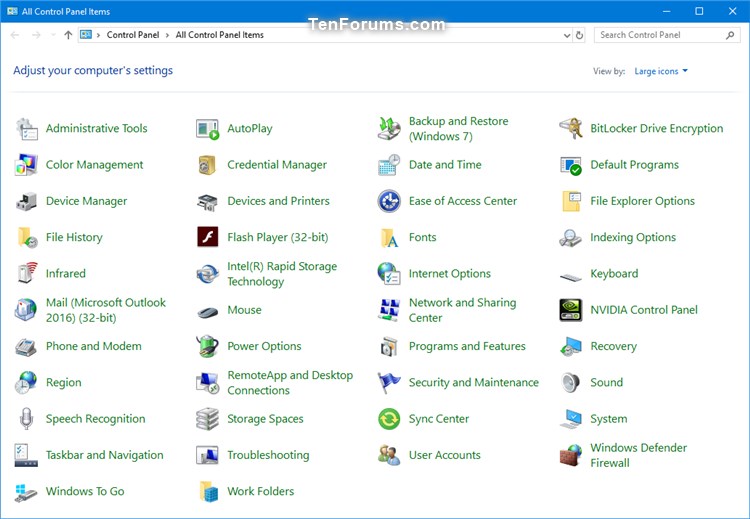Open Intel Rapid Storage Technology icon
750x519 pixels.
[208, 274]
